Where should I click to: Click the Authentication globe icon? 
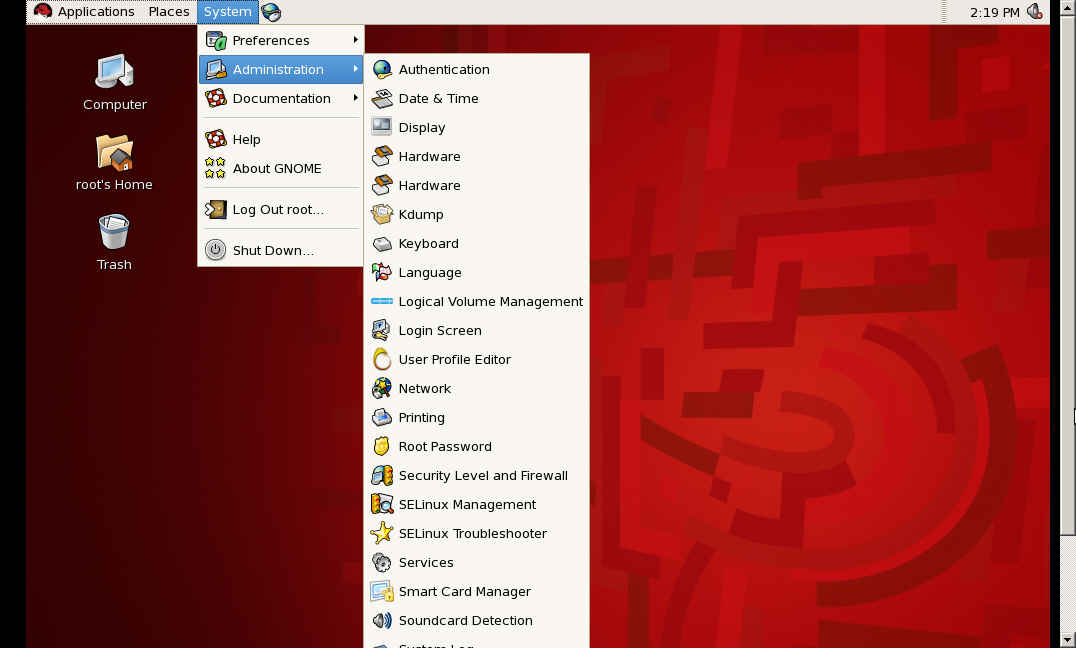382,69
